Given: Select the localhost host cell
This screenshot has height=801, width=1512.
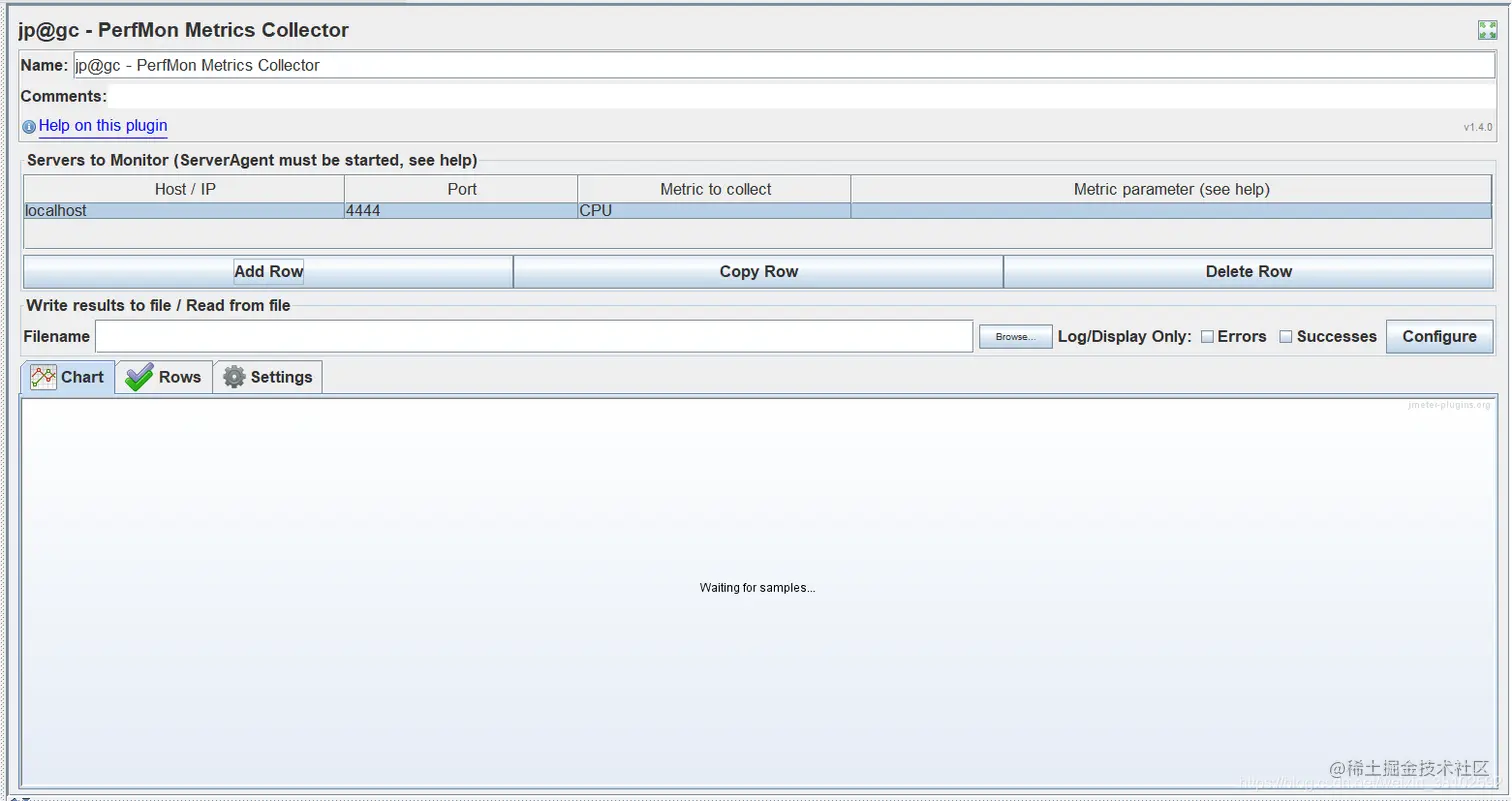Looking at the screenshot, I should click(x=184, y=211).
